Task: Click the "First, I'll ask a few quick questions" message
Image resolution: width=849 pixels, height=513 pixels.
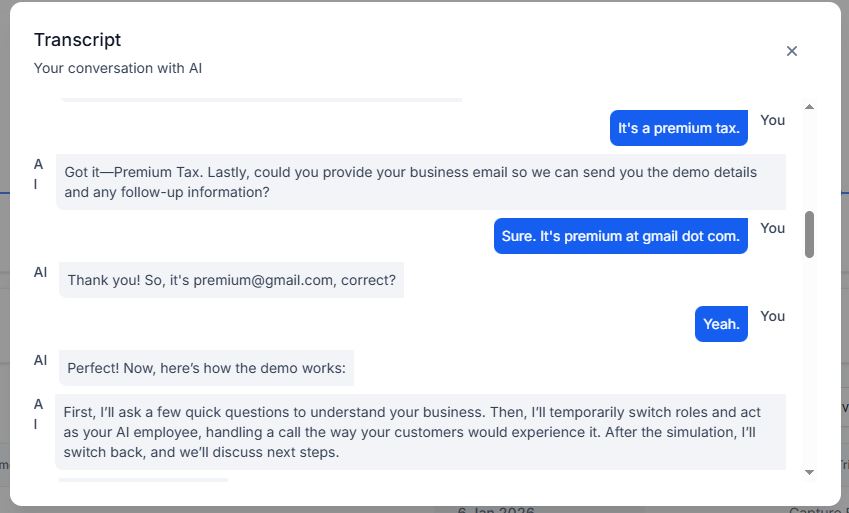Action: pyautogui.click(x=420, y=432)
